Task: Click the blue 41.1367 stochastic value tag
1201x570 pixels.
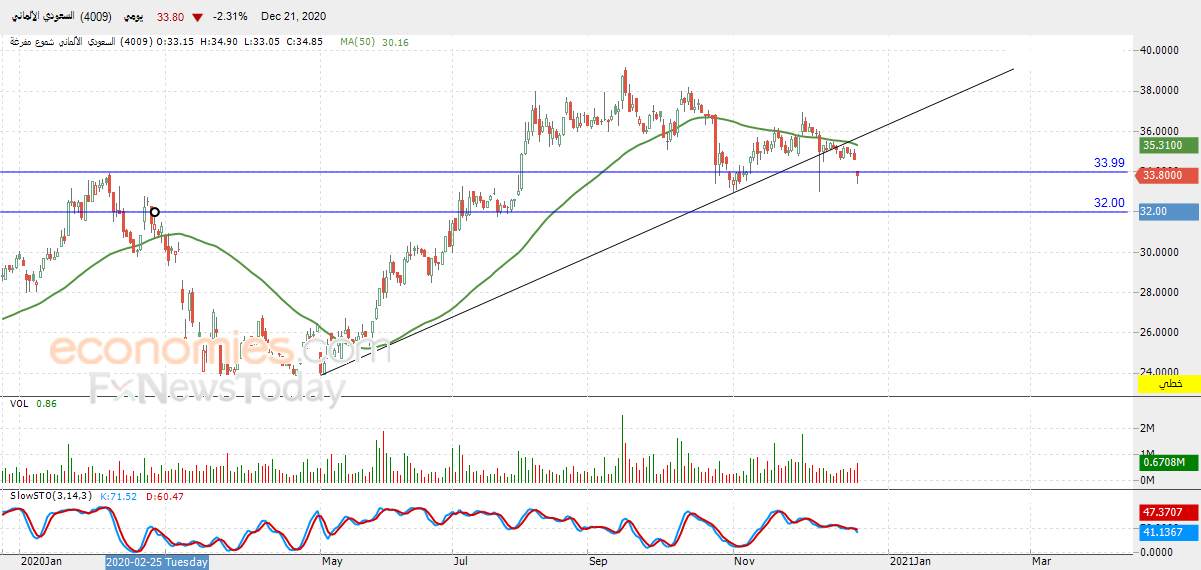Action: pyautogui.click(x=1169, y=532)
